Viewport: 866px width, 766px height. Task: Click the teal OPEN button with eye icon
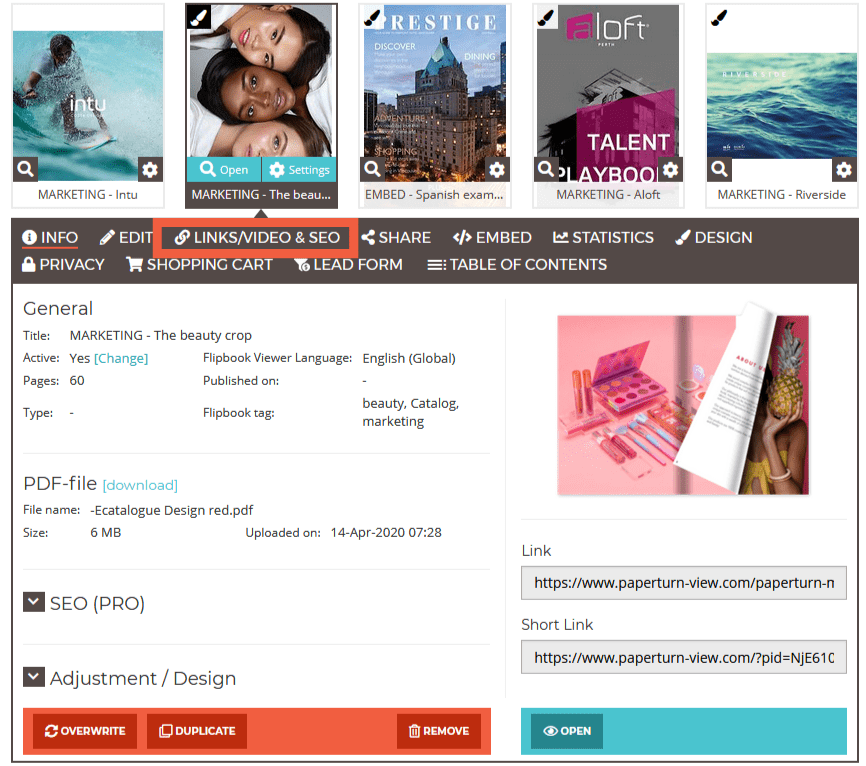pyautogui.click(x=567, y=731)
